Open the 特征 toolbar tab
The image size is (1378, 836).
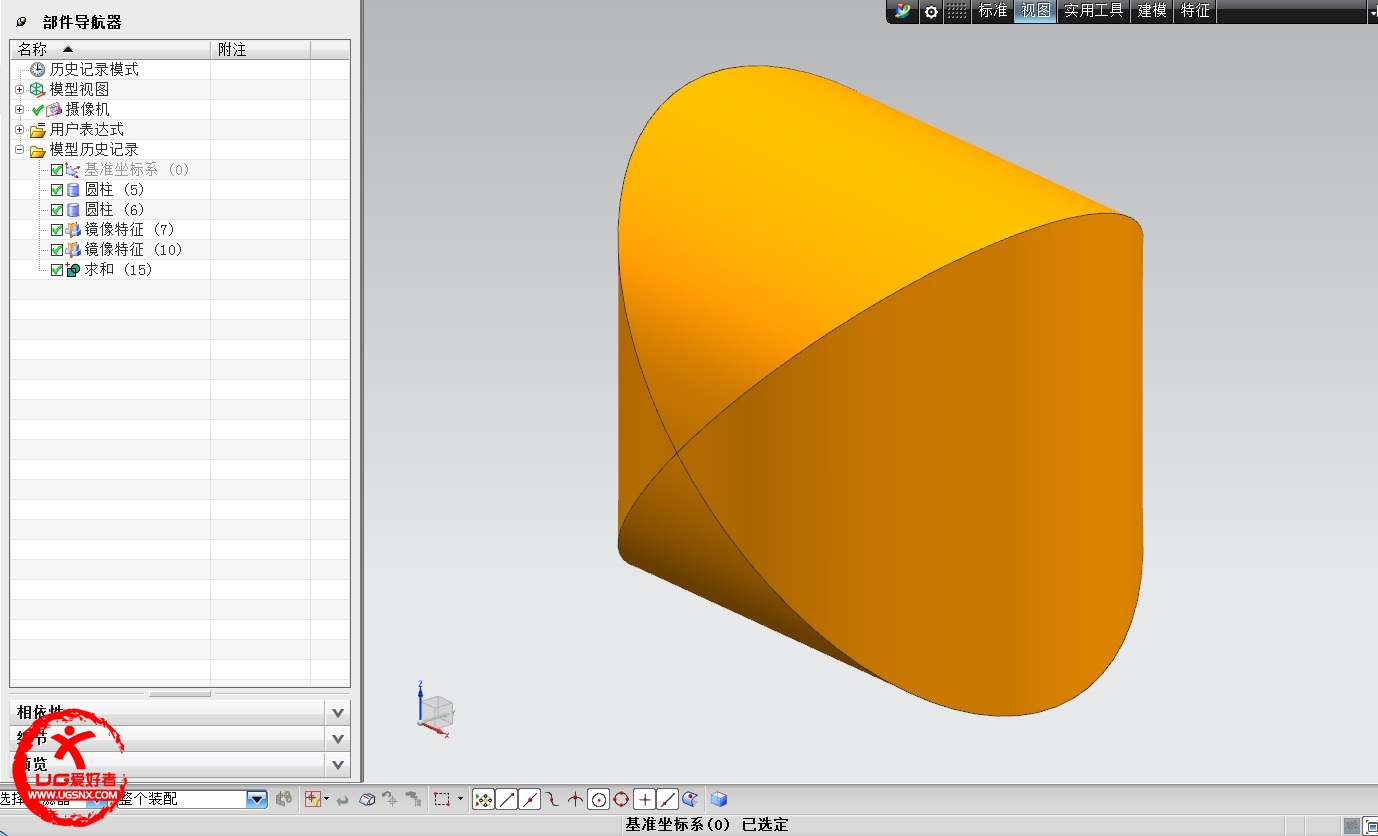click(x=1195, y=11)
